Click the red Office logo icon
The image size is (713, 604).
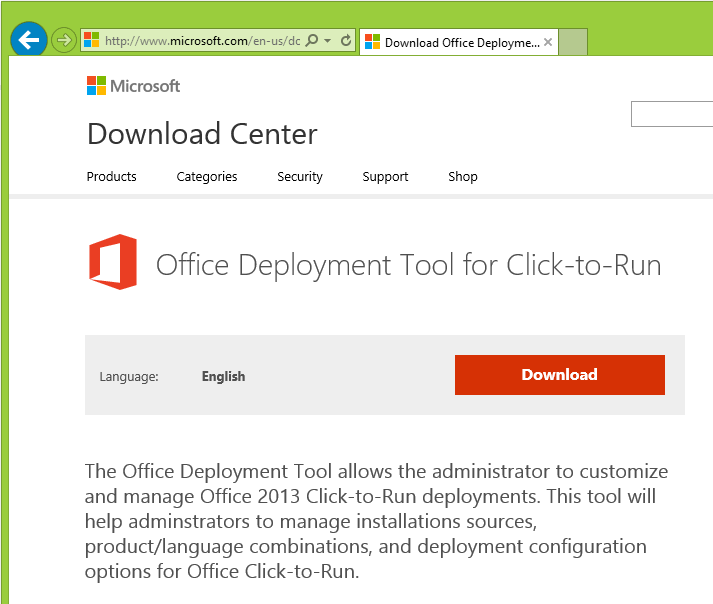tap(113, 262)
